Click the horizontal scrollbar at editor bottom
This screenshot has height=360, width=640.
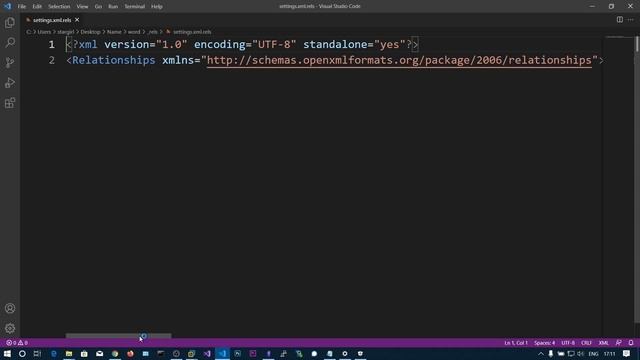(x=118, y=336)
